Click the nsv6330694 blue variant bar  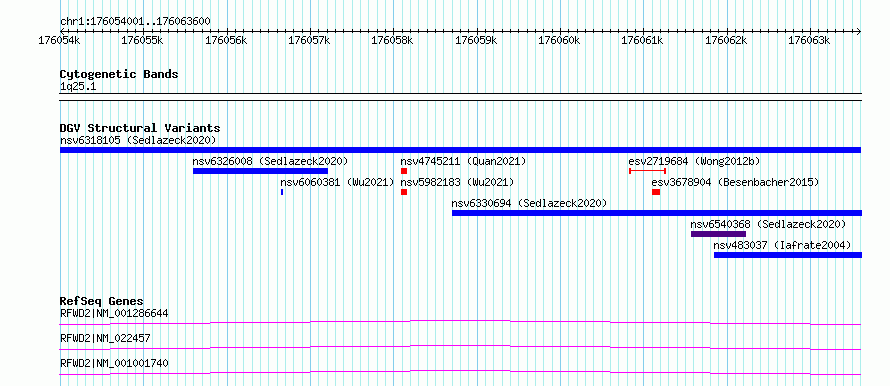point(657,213)
